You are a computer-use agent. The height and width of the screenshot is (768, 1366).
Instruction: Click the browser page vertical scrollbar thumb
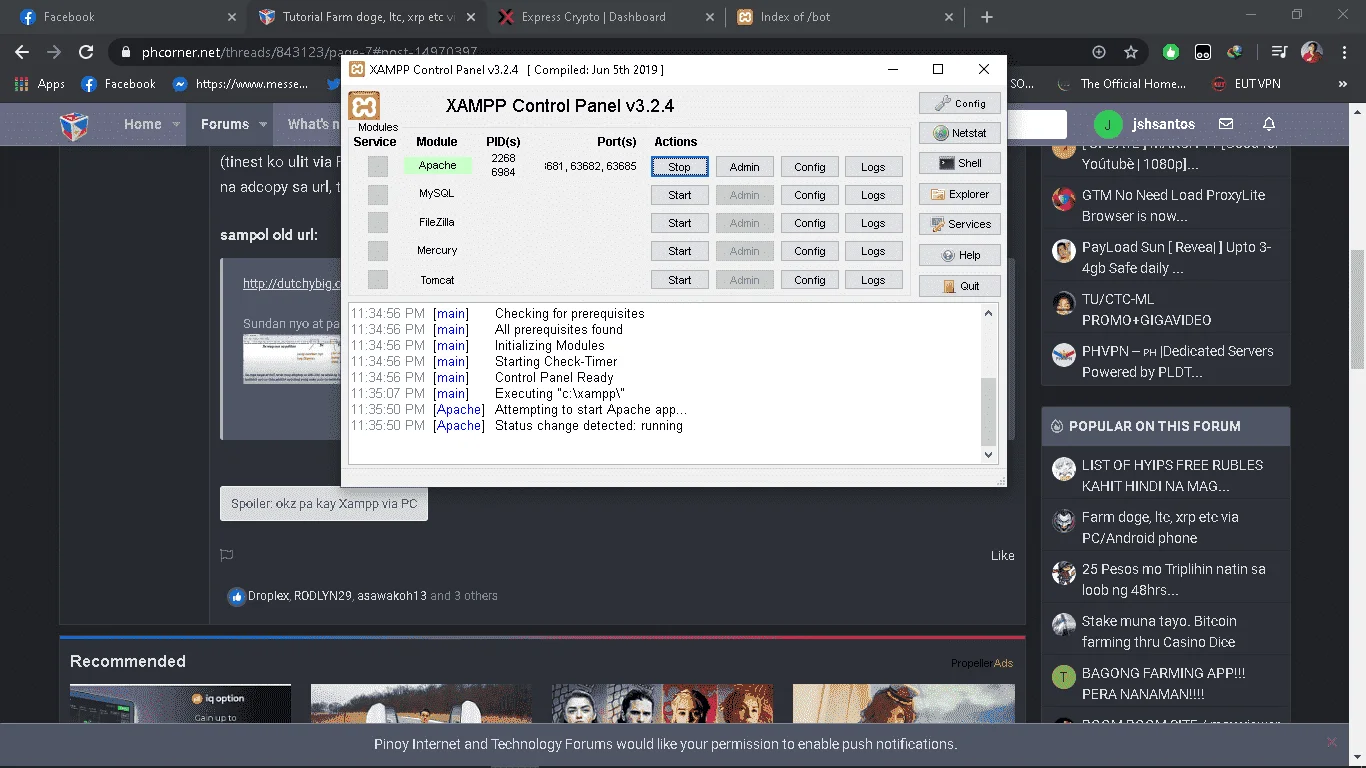tap(1358, 308)
